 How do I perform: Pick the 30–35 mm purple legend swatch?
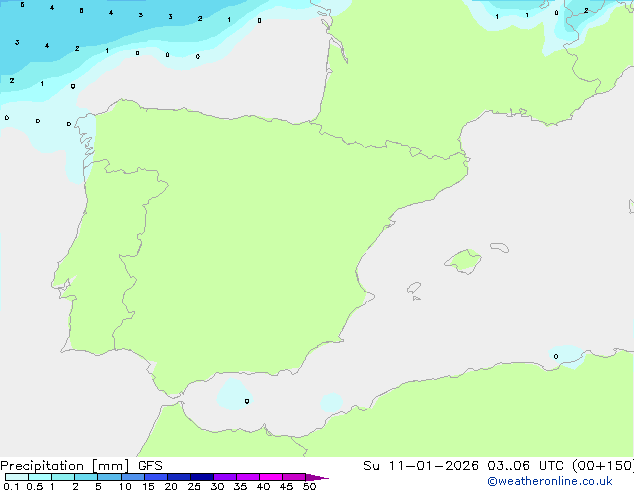[224, 477]
